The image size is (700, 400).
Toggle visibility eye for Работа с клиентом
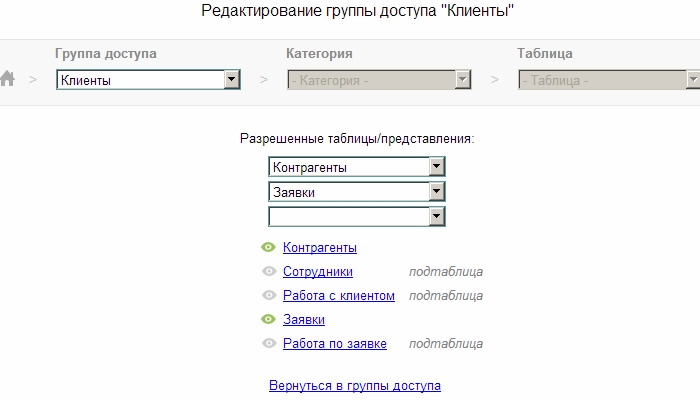[268, 295]
